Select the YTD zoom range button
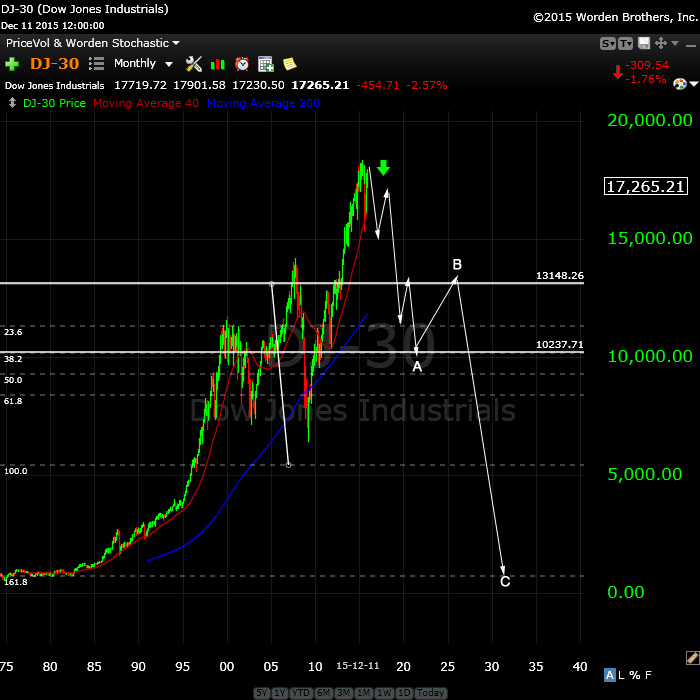Viewport: 700px width, 700px height. click(x=300, y=692)
